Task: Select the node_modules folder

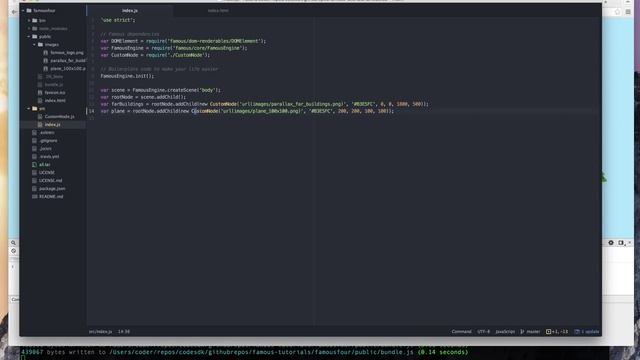Action: point(53,29)
